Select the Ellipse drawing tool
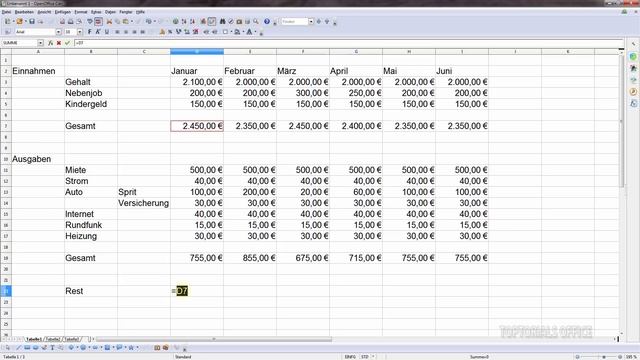 (x=36, y=348)
